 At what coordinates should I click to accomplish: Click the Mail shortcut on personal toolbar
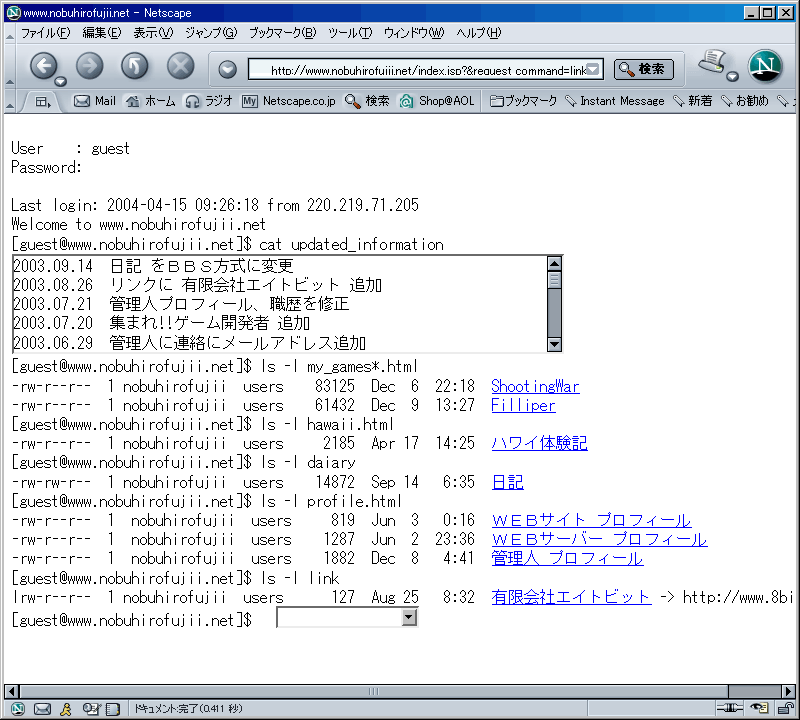pos(95,101)
